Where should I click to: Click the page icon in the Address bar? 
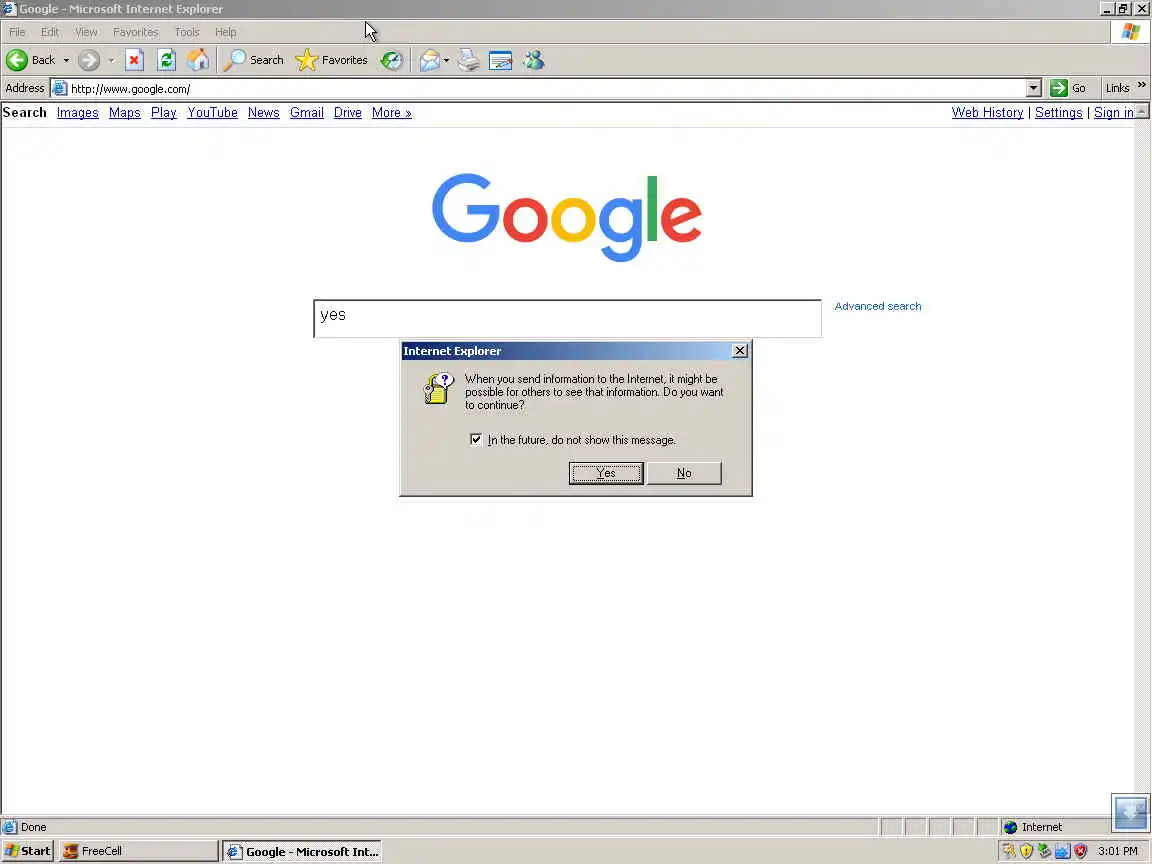pos(60,89)
